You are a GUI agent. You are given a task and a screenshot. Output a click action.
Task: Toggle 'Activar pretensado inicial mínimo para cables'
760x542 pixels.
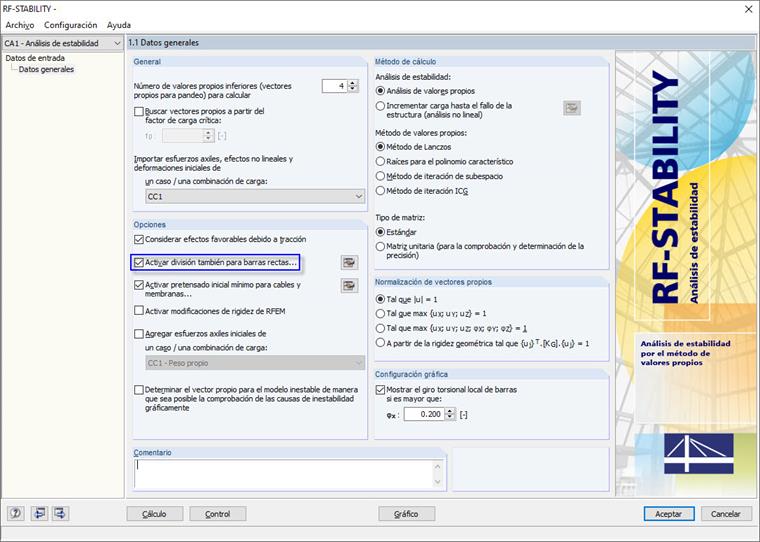click(139, 285)
